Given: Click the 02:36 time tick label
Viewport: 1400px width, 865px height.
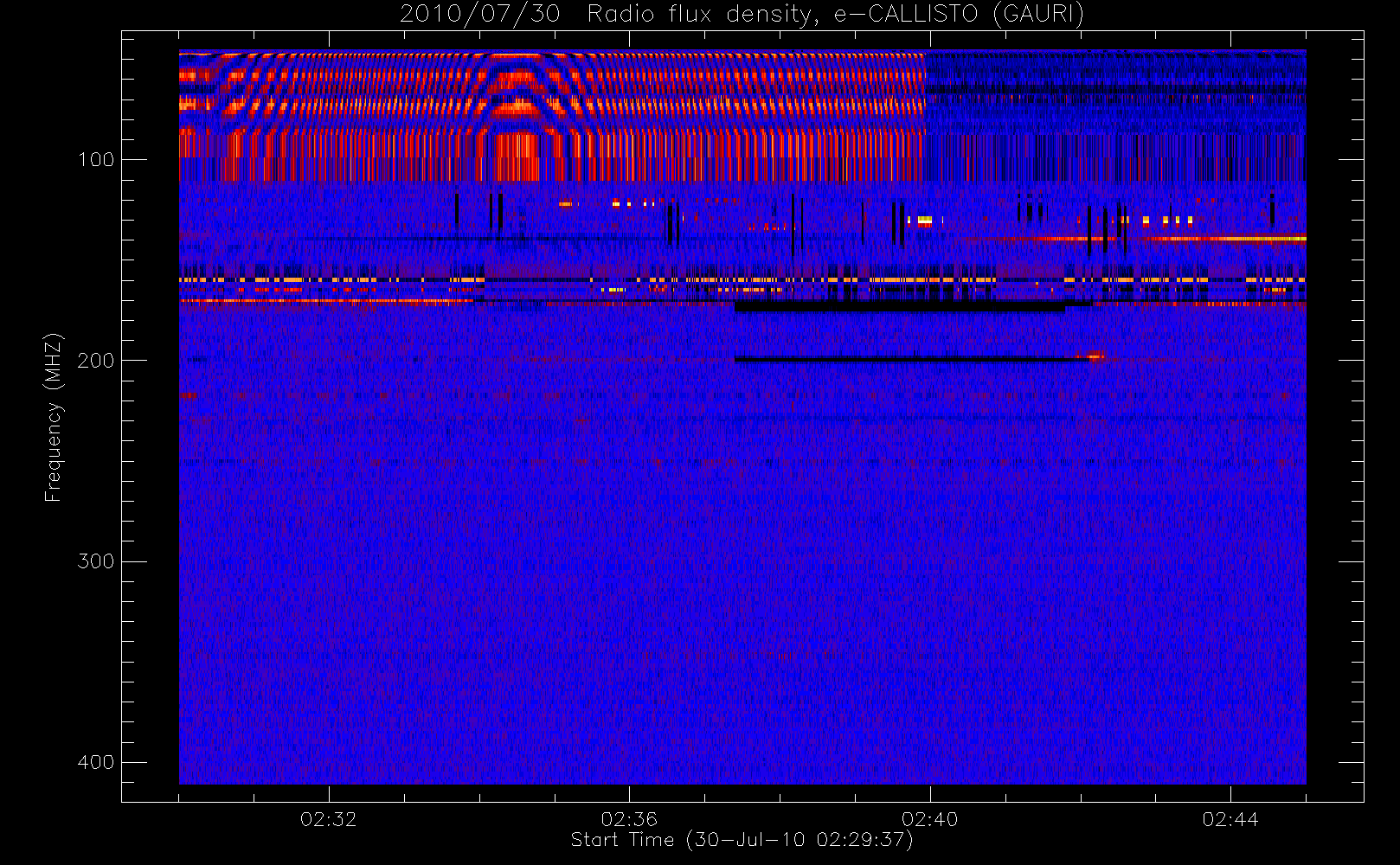Looking at the screenshot, I should click(629, 819).
